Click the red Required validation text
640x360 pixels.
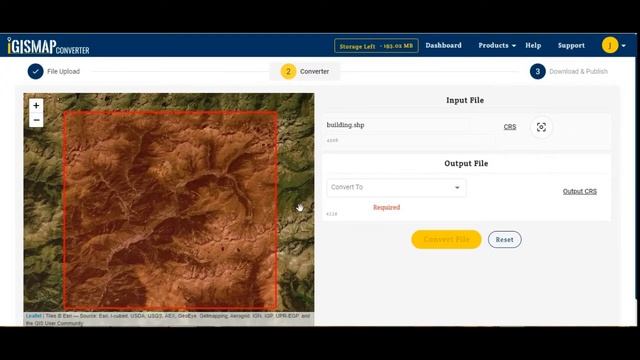click(x=386, y=207)
